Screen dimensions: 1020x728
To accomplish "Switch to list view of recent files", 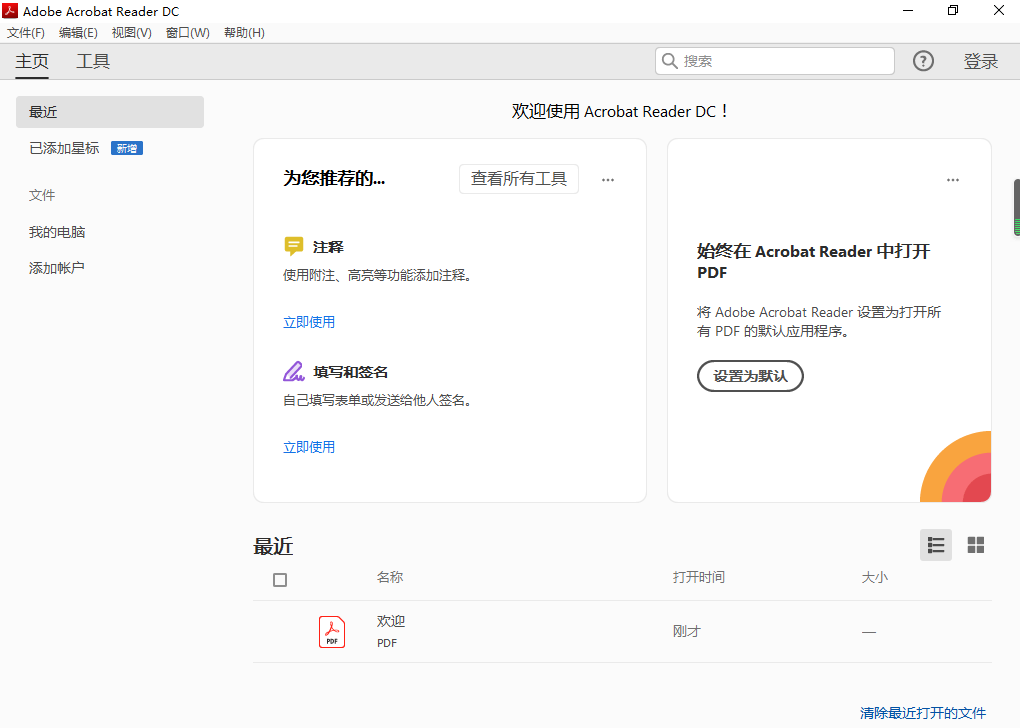I will 936,545.
